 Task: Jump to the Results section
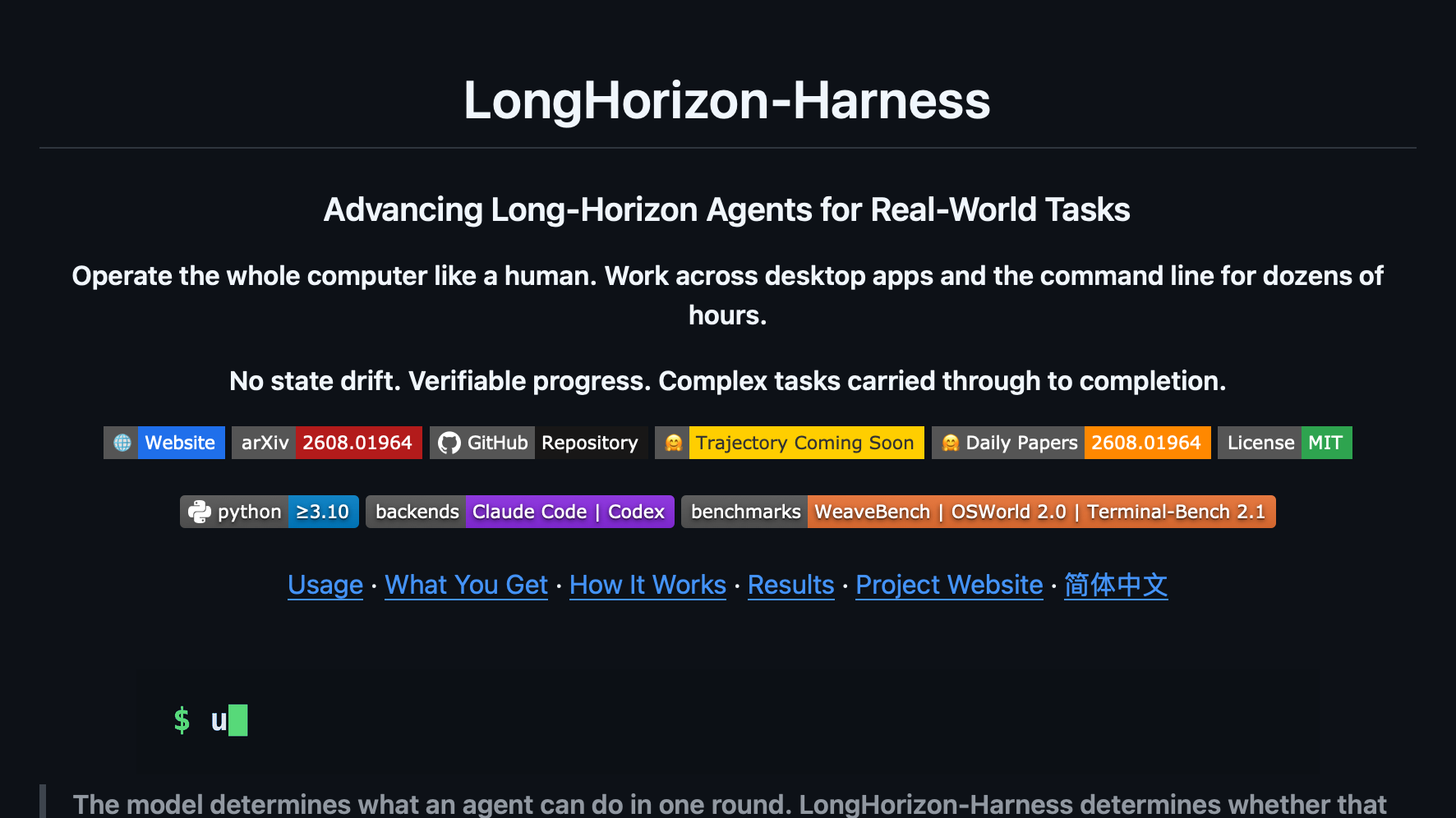[791, 585]
